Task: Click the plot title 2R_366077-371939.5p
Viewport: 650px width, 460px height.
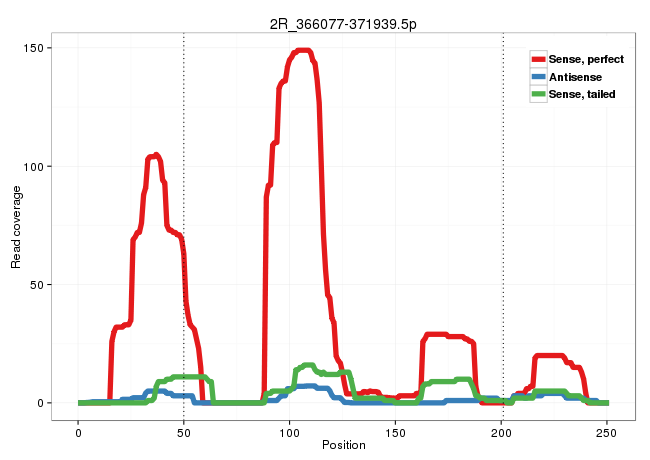Action: pos(343,22)
